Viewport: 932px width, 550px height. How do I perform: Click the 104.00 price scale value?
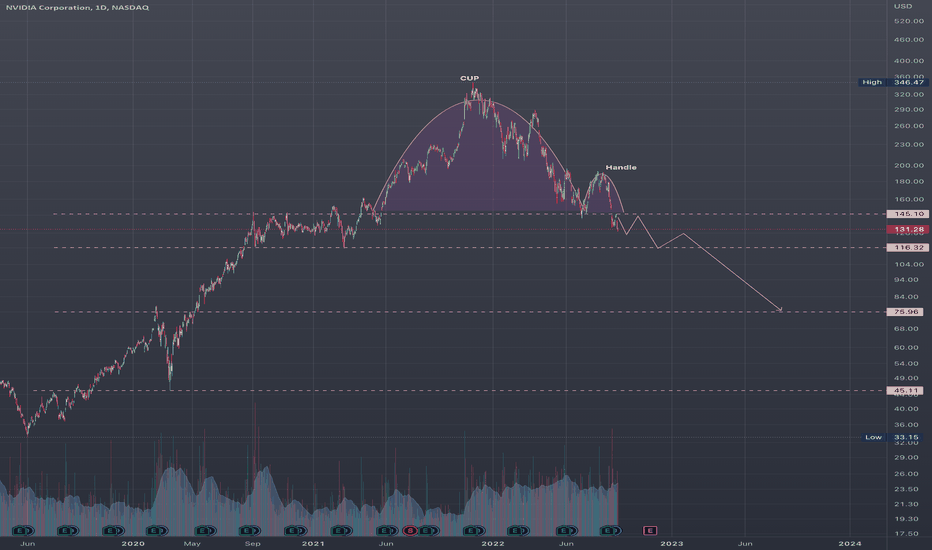(909, 264)
